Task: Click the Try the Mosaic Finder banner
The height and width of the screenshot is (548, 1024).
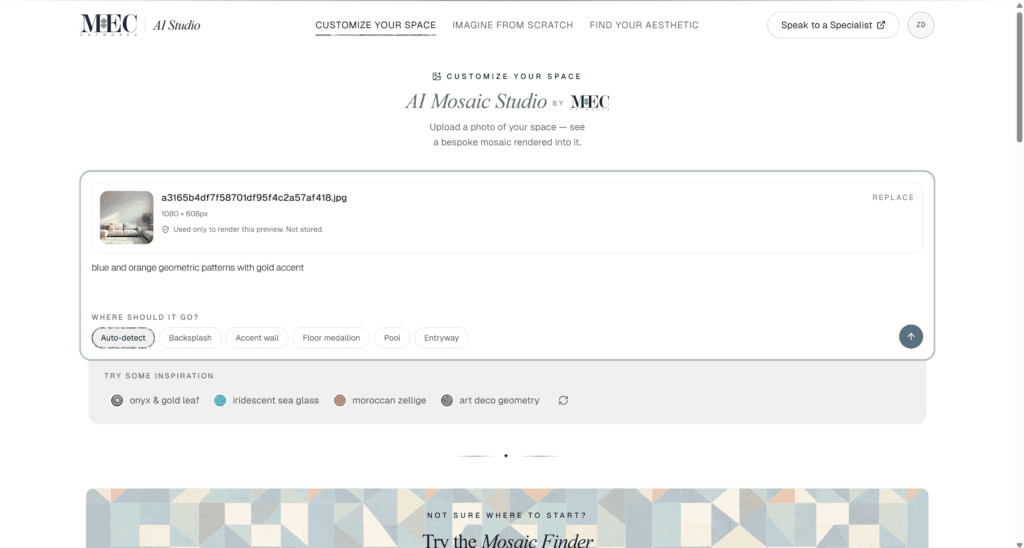Action: pos(507,519)
